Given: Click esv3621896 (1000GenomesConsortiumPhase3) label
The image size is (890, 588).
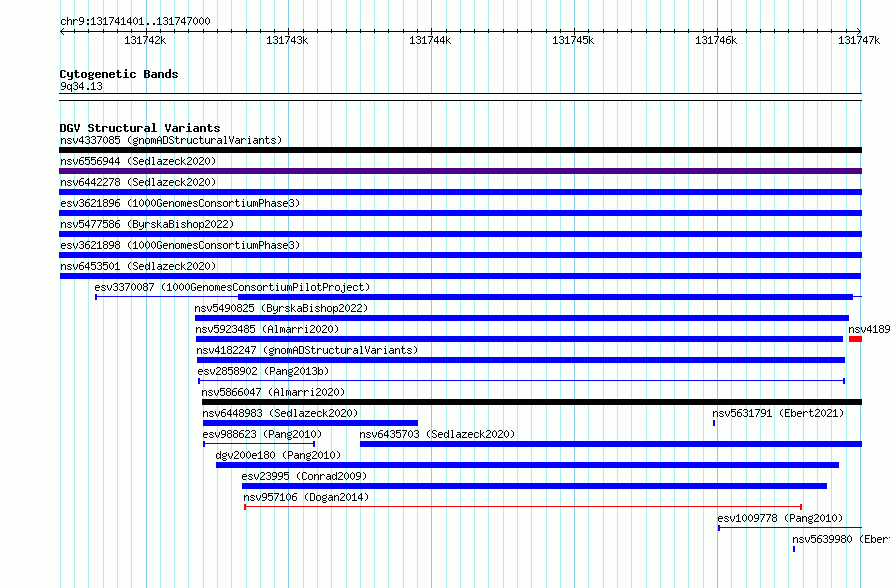Looking at the screenshot, I should click(180, 203).
